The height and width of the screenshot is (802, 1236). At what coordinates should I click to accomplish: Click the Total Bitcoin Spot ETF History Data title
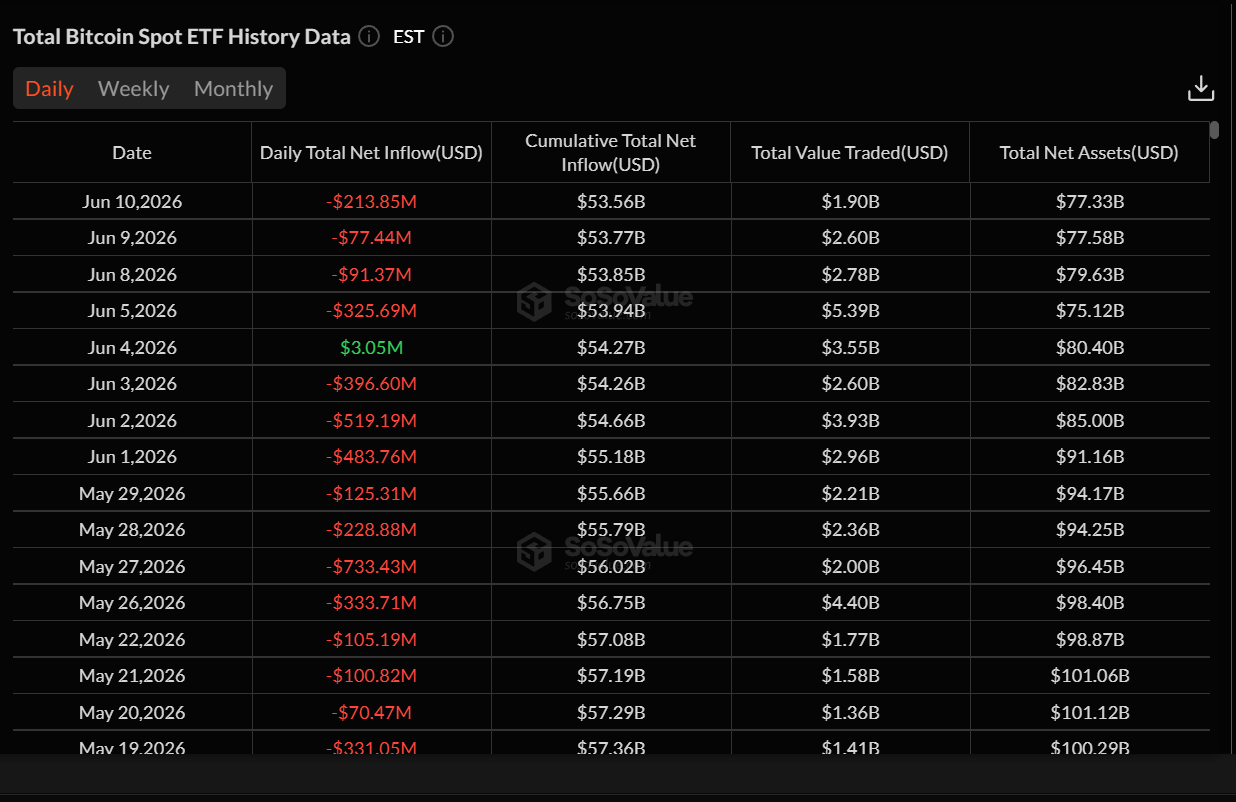(x=182, y=37)
